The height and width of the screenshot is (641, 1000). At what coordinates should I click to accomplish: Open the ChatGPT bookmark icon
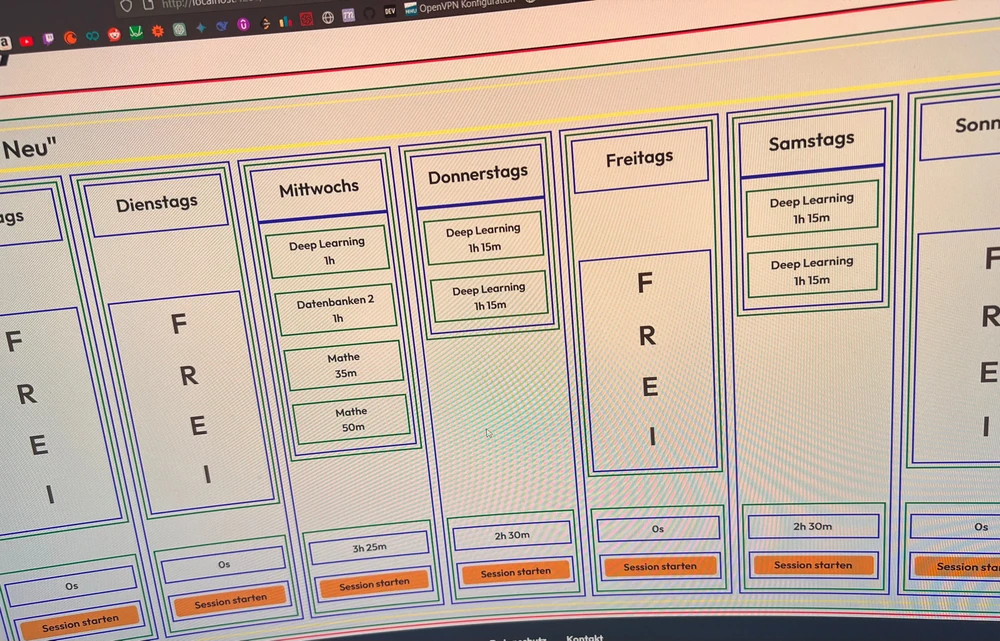click(x=179, y=30)
